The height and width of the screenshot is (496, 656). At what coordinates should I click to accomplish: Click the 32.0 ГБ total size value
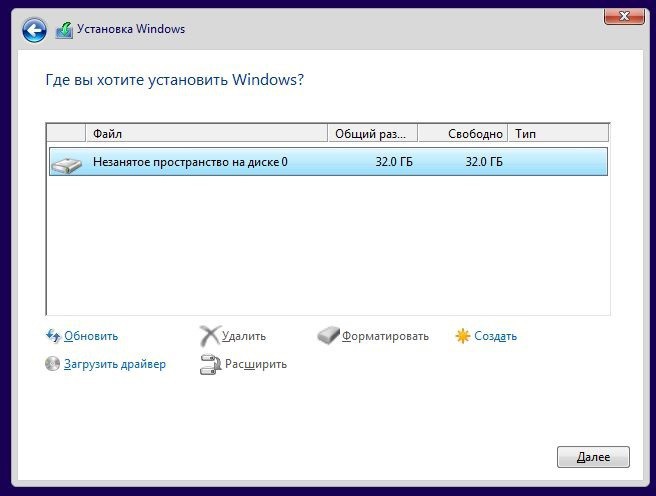(x=394, y=162)
